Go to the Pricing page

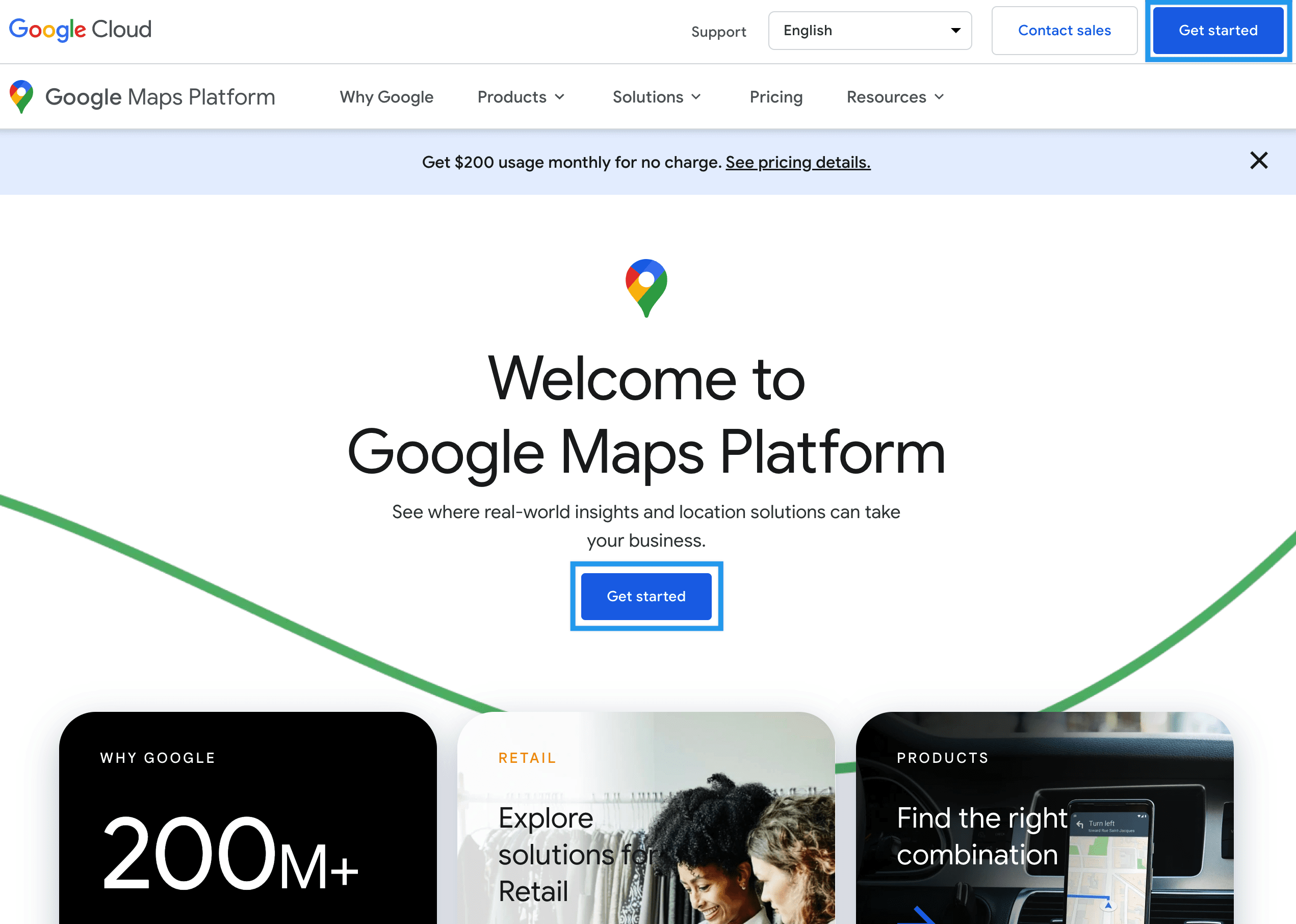coord(775,97)
